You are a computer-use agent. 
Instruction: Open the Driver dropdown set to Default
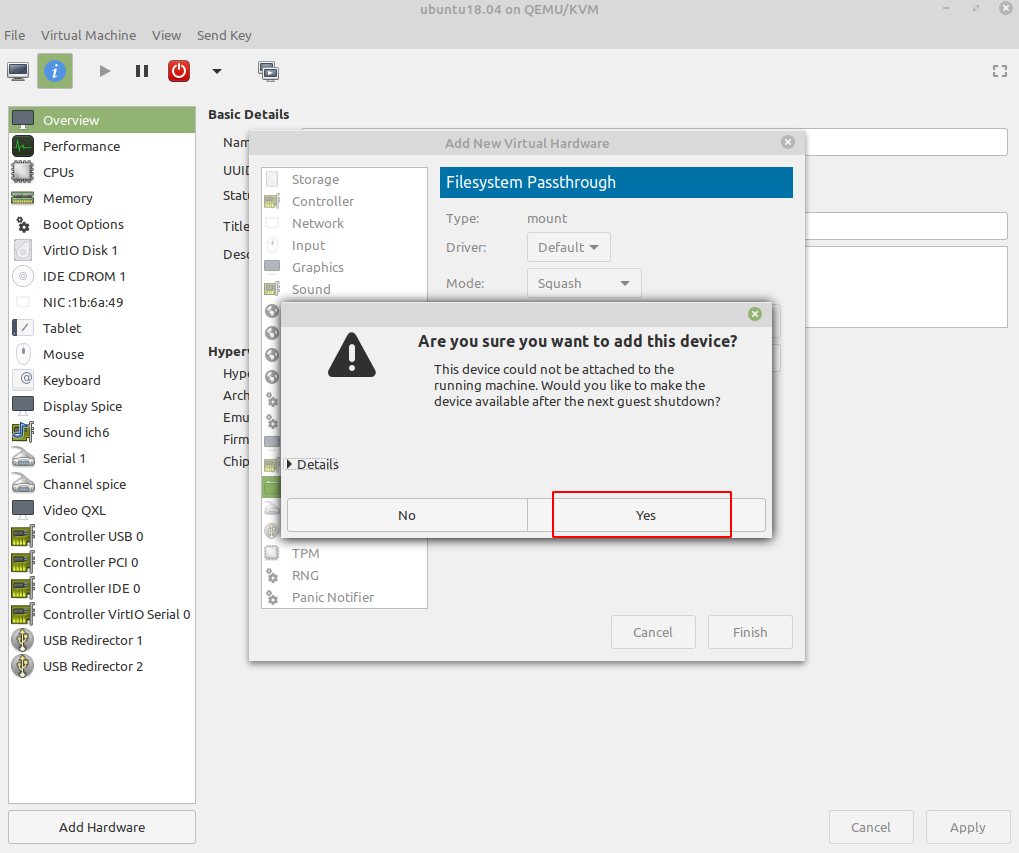(x=568, y=247)
